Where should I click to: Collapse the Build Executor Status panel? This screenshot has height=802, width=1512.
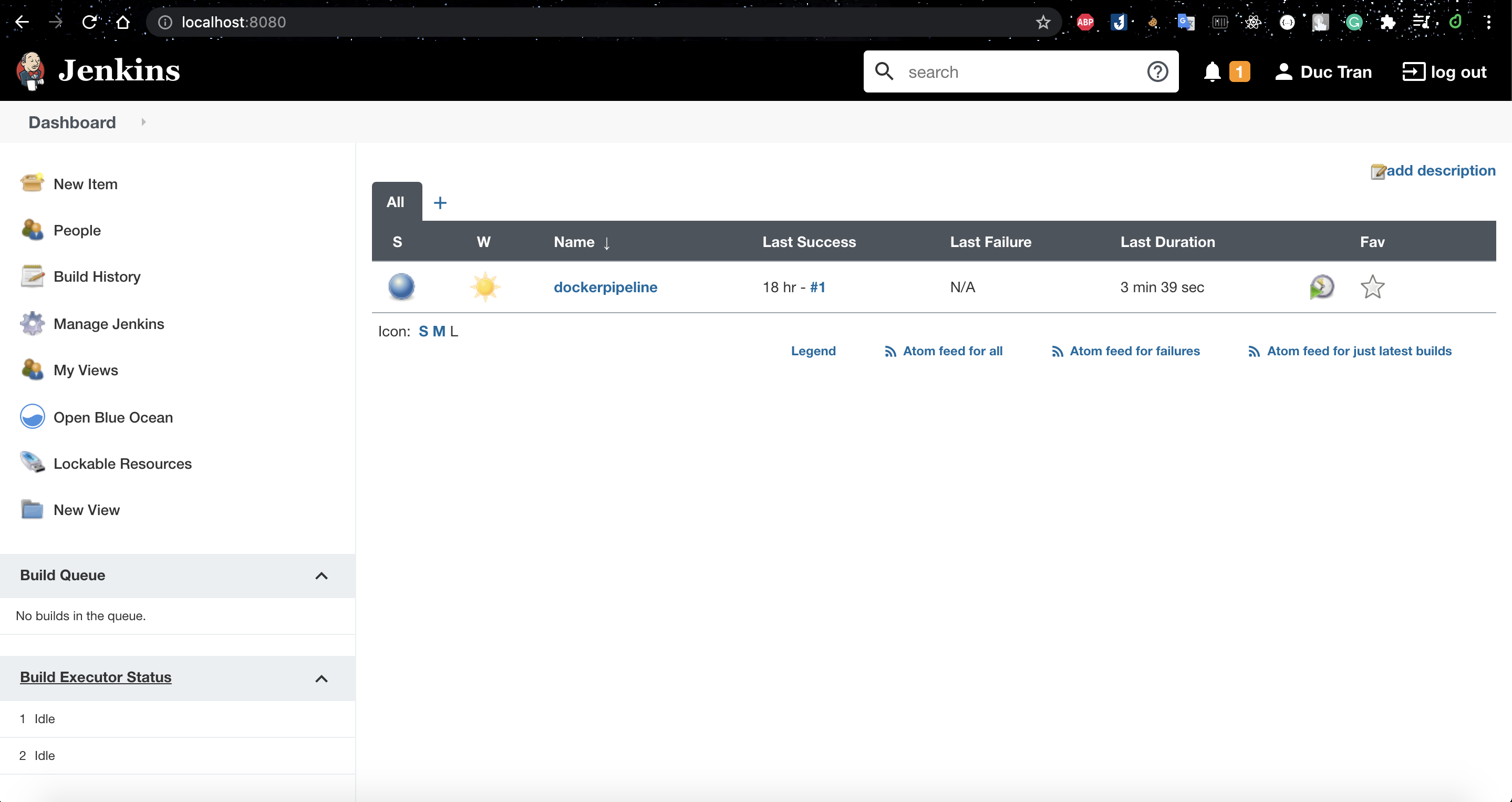point(321,678)
